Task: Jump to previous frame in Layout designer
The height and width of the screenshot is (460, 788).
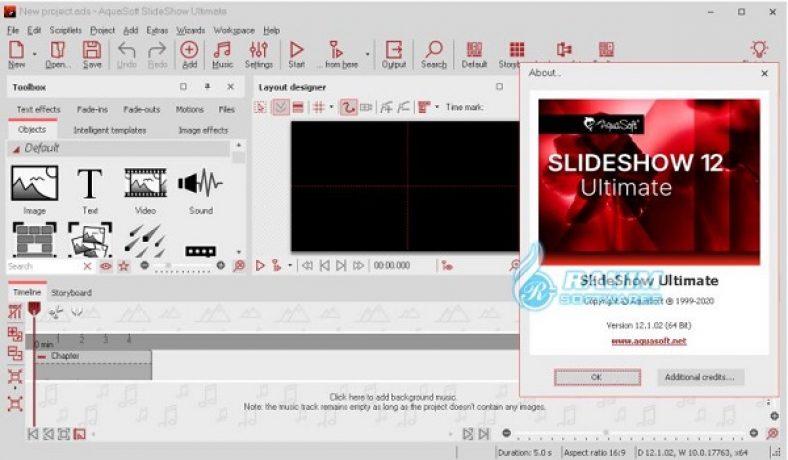Action: pyautogui.click(x=325, y=265)
